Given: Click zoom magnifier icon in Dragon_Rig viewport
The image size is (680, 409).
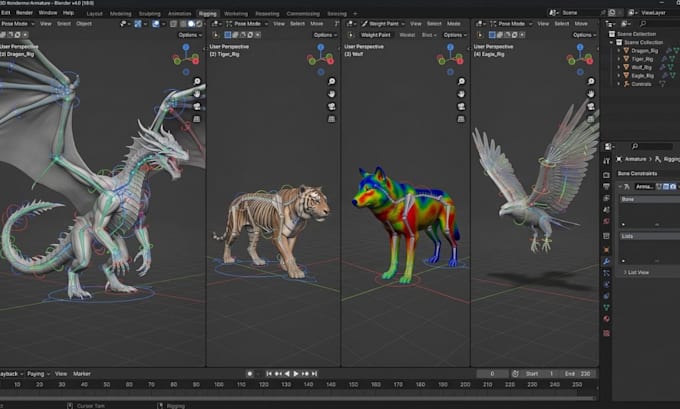Looking at the screenshot, I should 197,81.
